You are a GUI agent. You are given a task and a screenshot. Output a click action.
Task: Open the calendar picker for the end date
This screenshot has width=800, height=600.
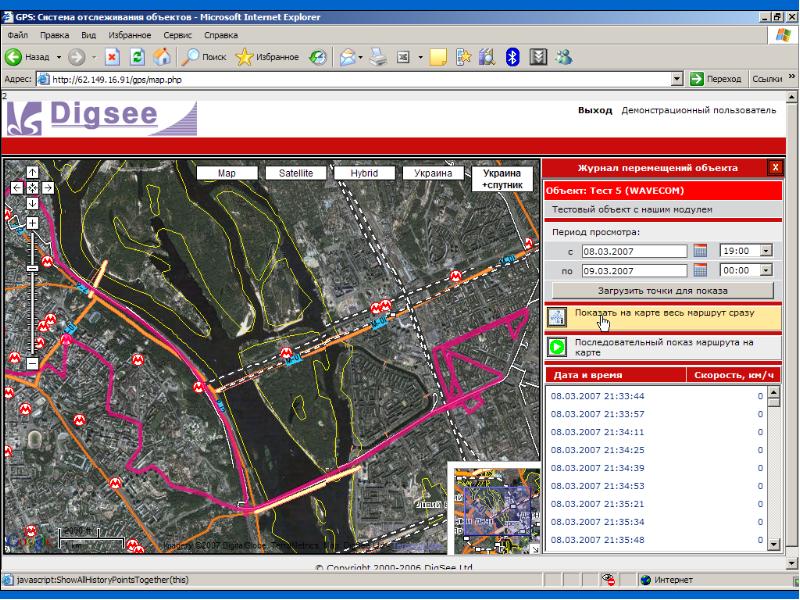[700, 270]
